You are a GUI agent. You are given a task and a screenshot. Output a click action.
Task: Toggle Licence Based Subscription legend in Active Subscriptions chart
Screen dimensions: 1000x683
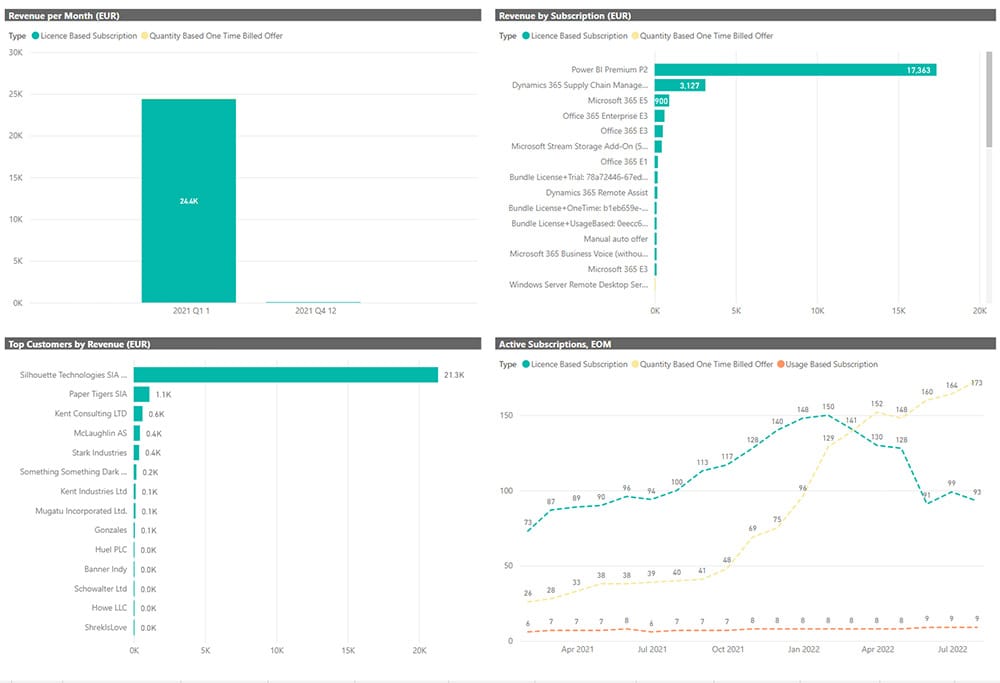pyautogui.click(x=578, y=364)
